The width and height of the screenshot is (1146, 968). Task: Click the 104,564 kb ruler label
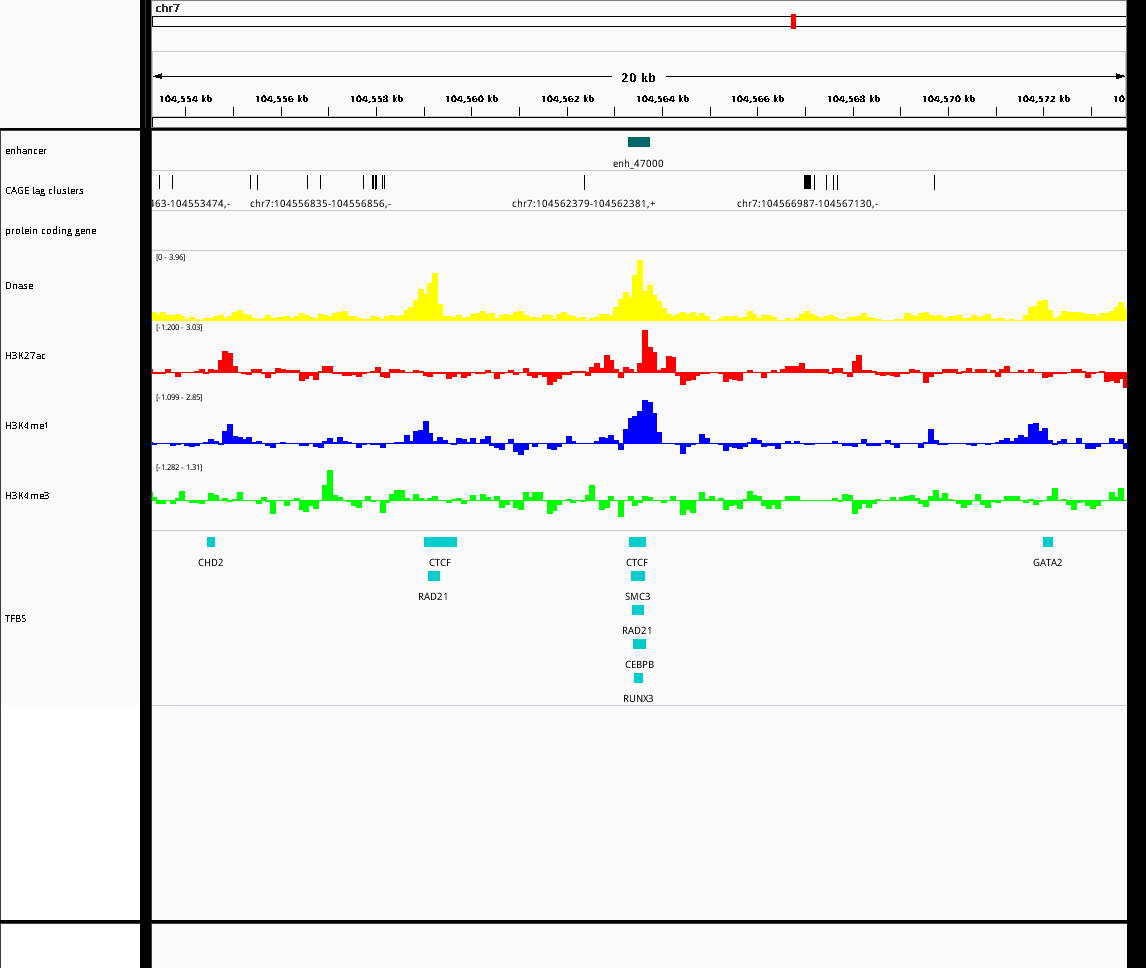[x=662, y=99]
